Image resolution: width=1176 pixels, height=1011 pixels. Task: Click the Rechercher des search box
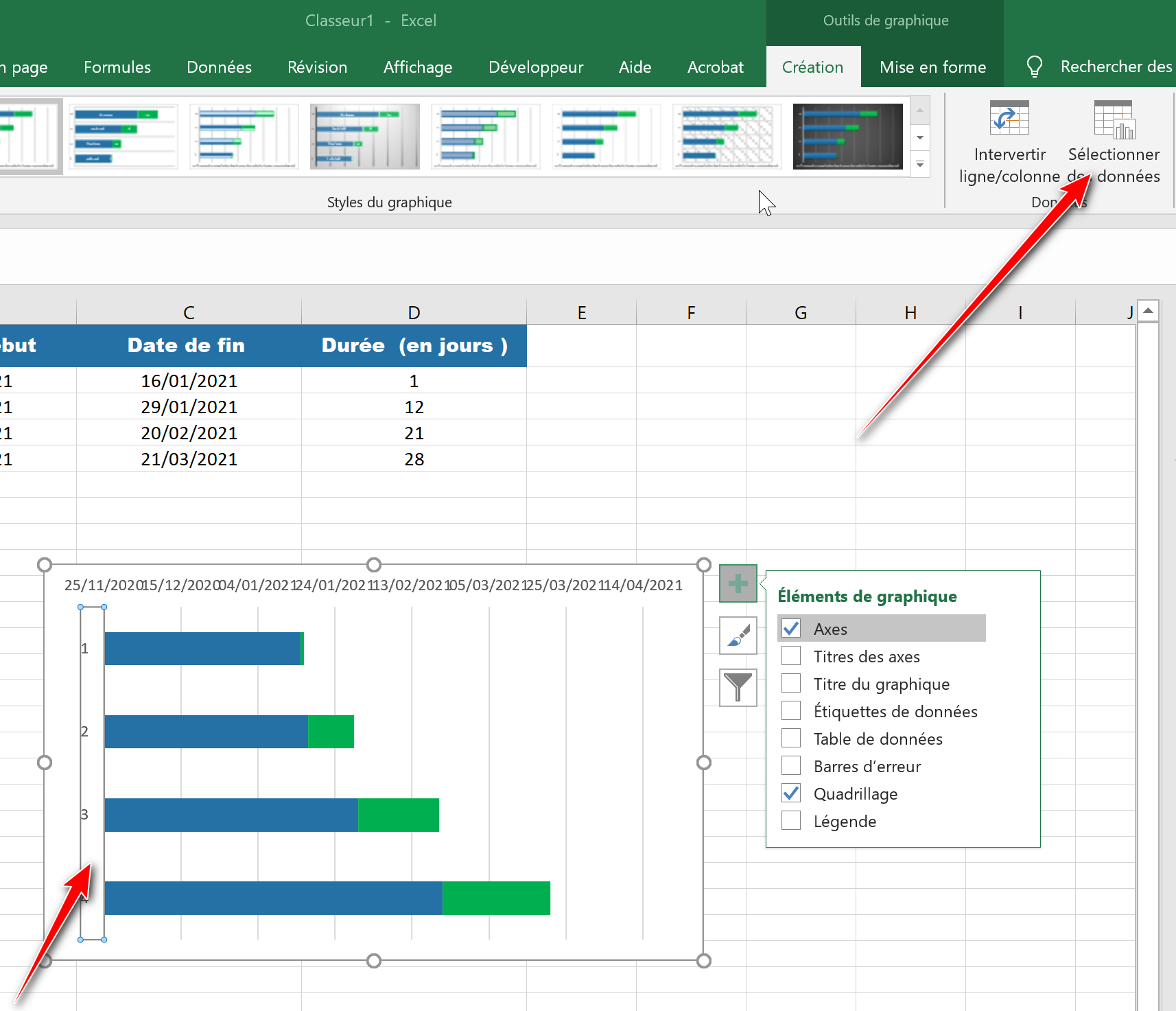point(1116,67)
